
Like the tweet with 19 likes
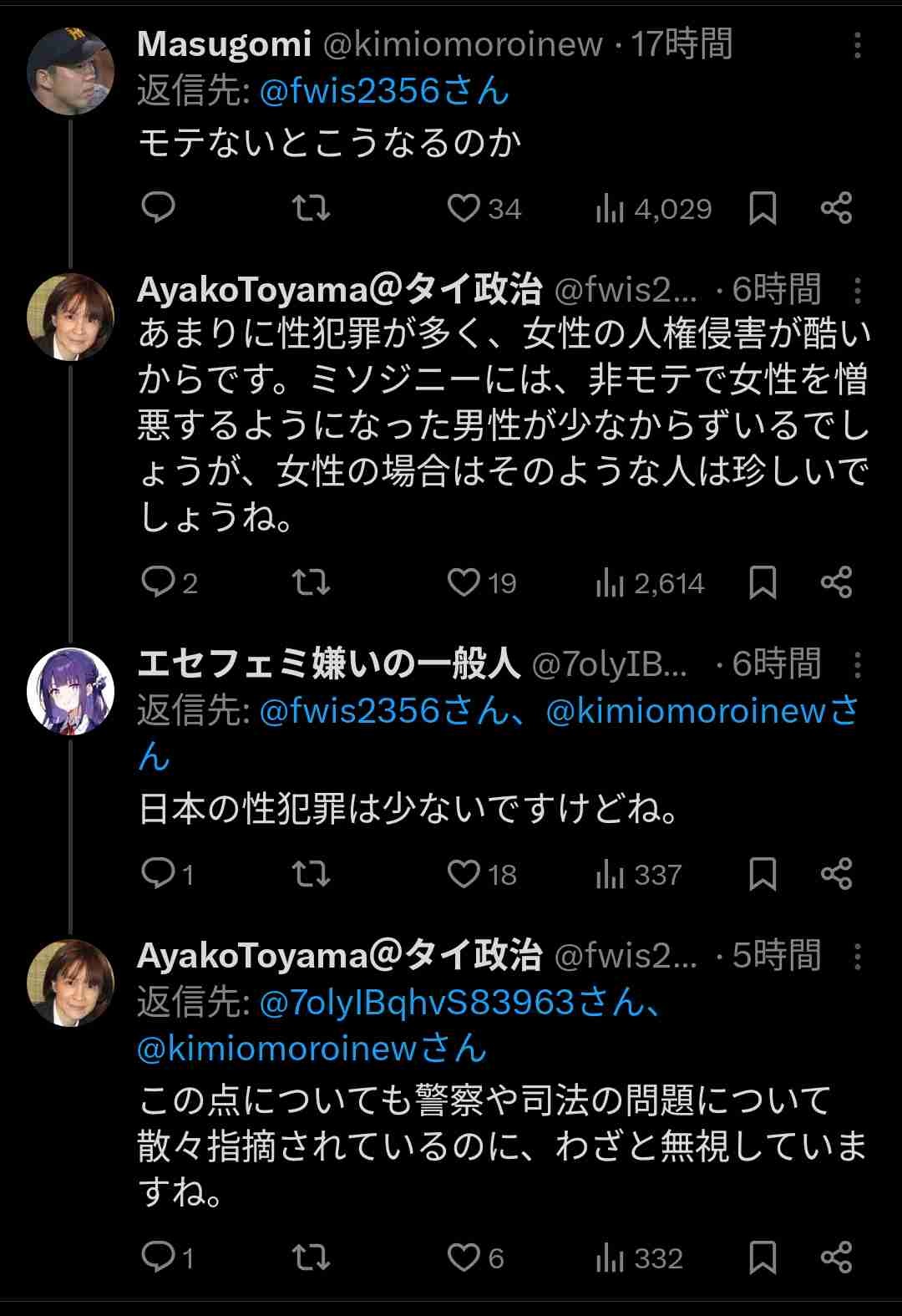[464, 582]
